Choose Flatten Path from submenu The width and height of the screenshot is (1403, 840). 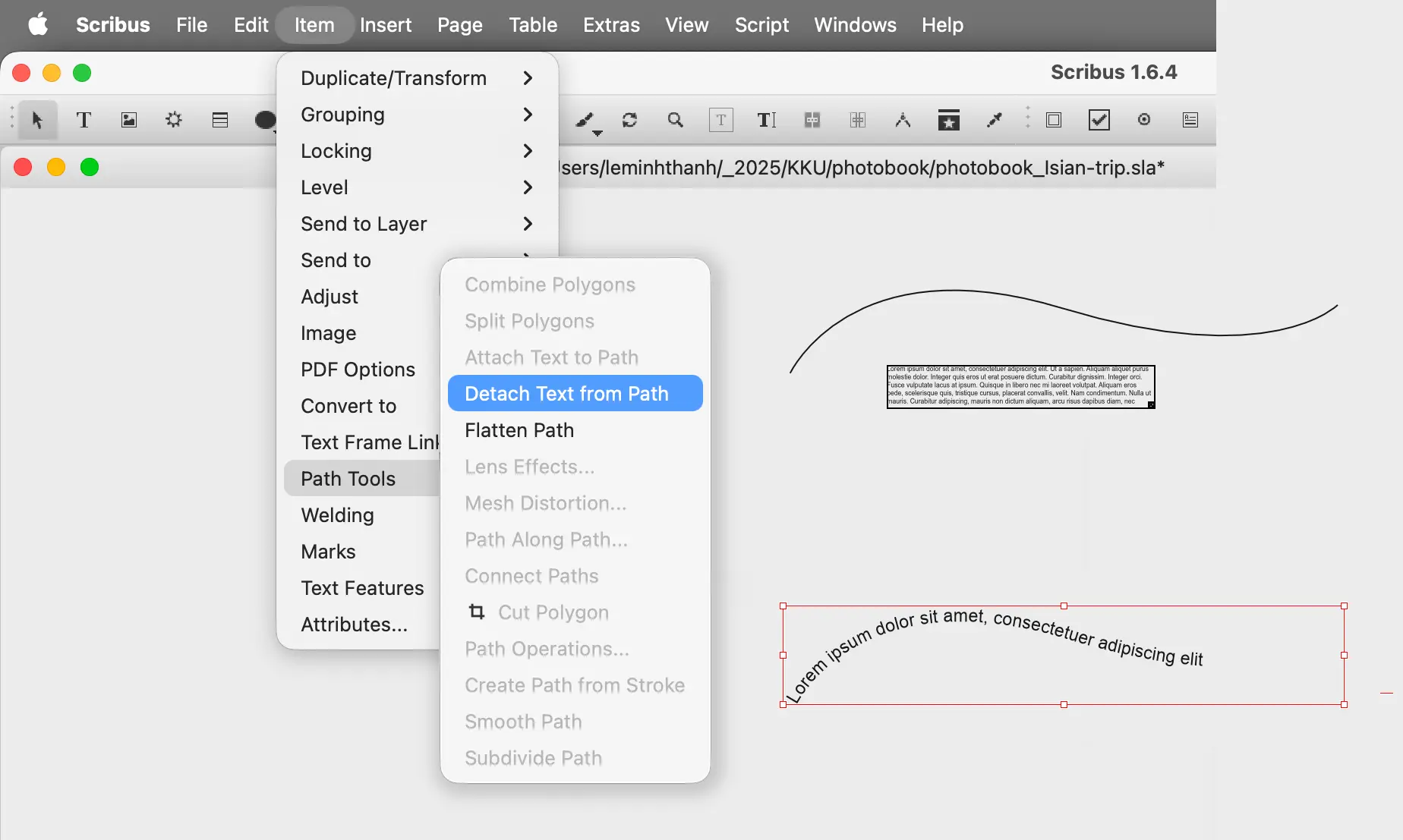point(519,430)
